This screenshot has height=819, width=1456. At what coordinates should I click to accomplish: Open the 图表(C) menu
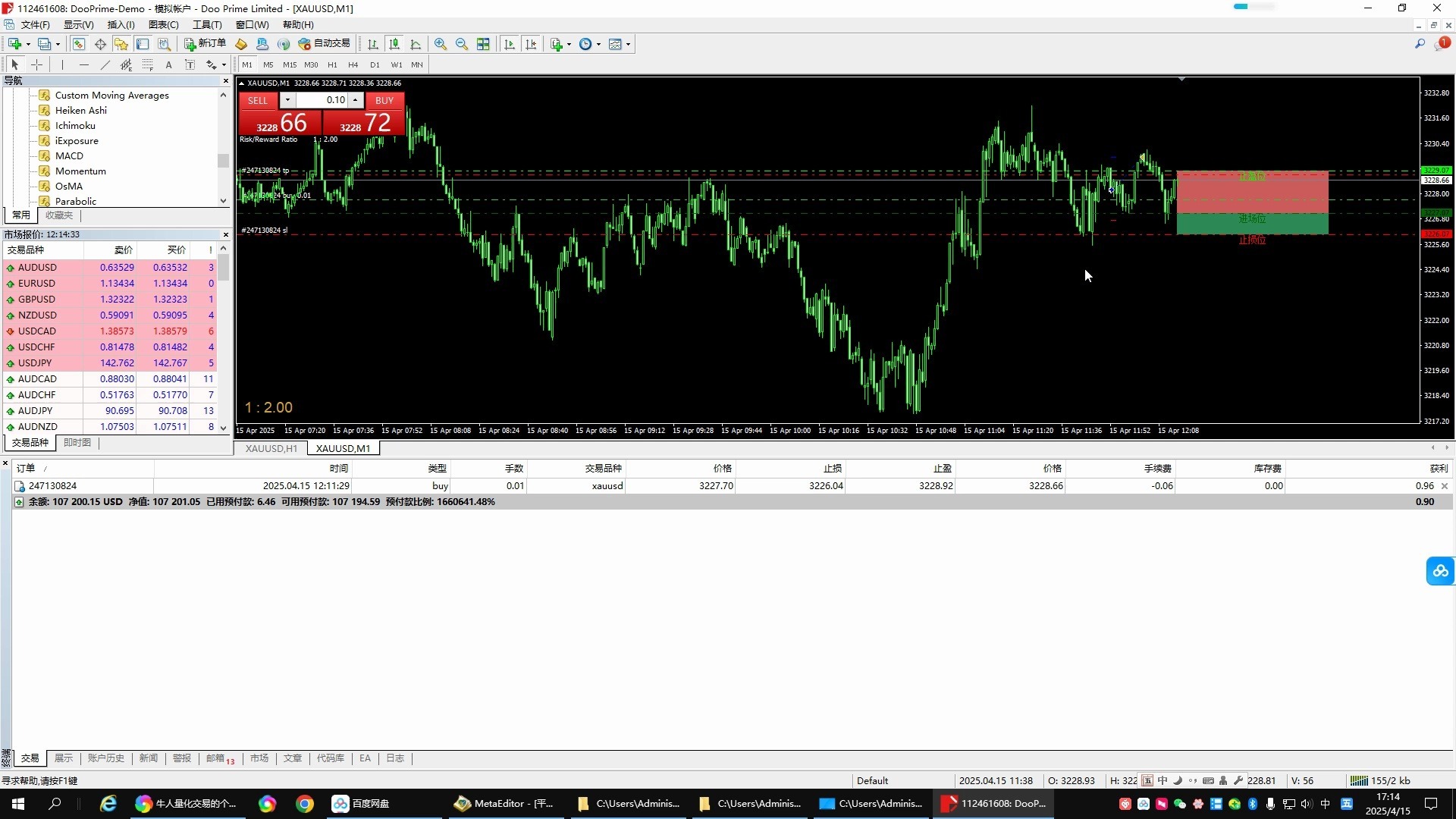(163, 24)
